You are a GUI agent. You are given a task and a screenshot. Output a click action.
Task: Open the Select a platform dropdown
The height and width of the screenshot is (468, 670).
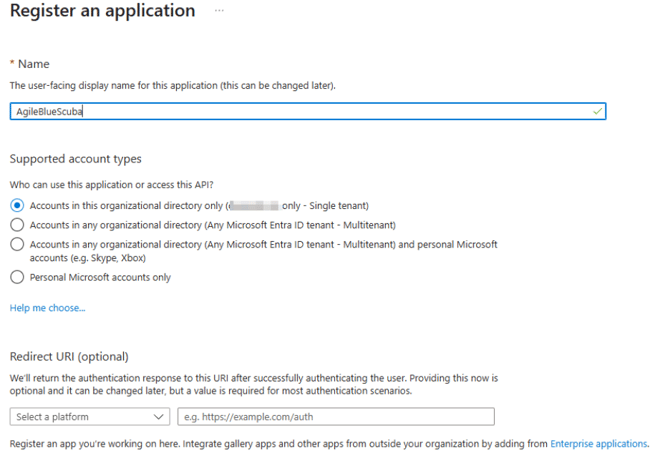tap(89, 417)
